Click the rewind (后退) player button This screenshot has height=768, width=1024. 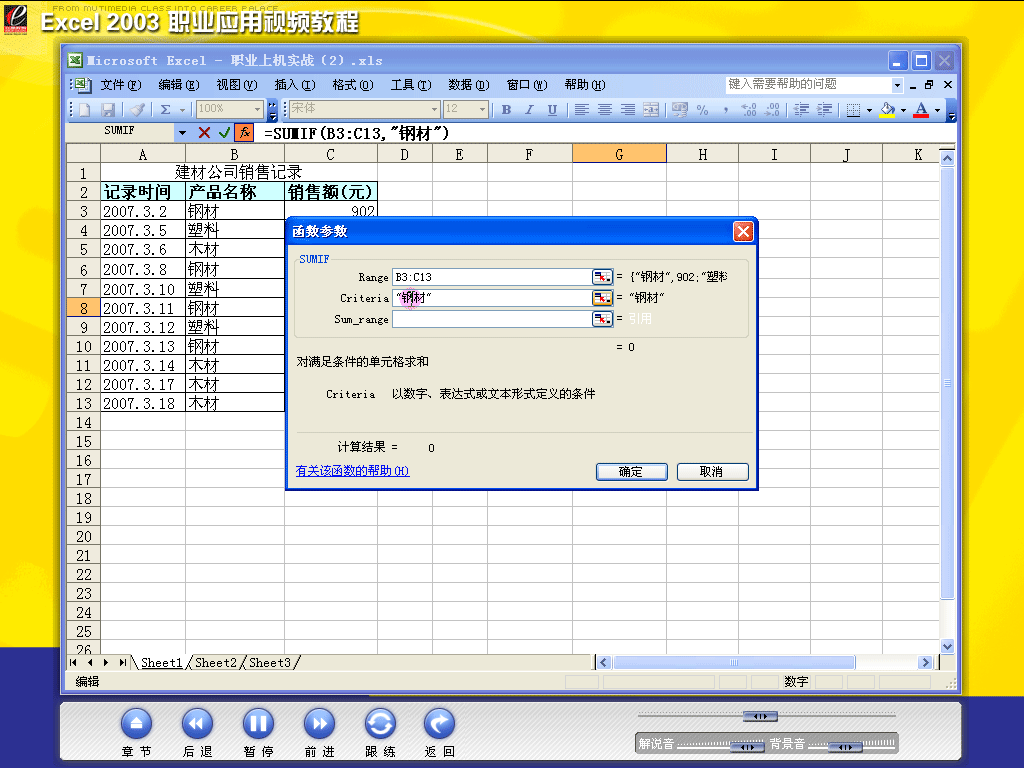click(x=197, y=724)
